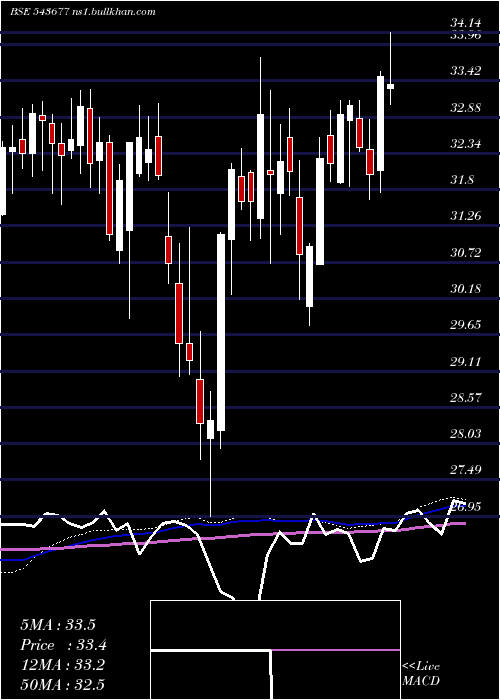Click the 34.14 price axis label
The width and height of the screenshot is (500, 700).
(x=468, y=25)
